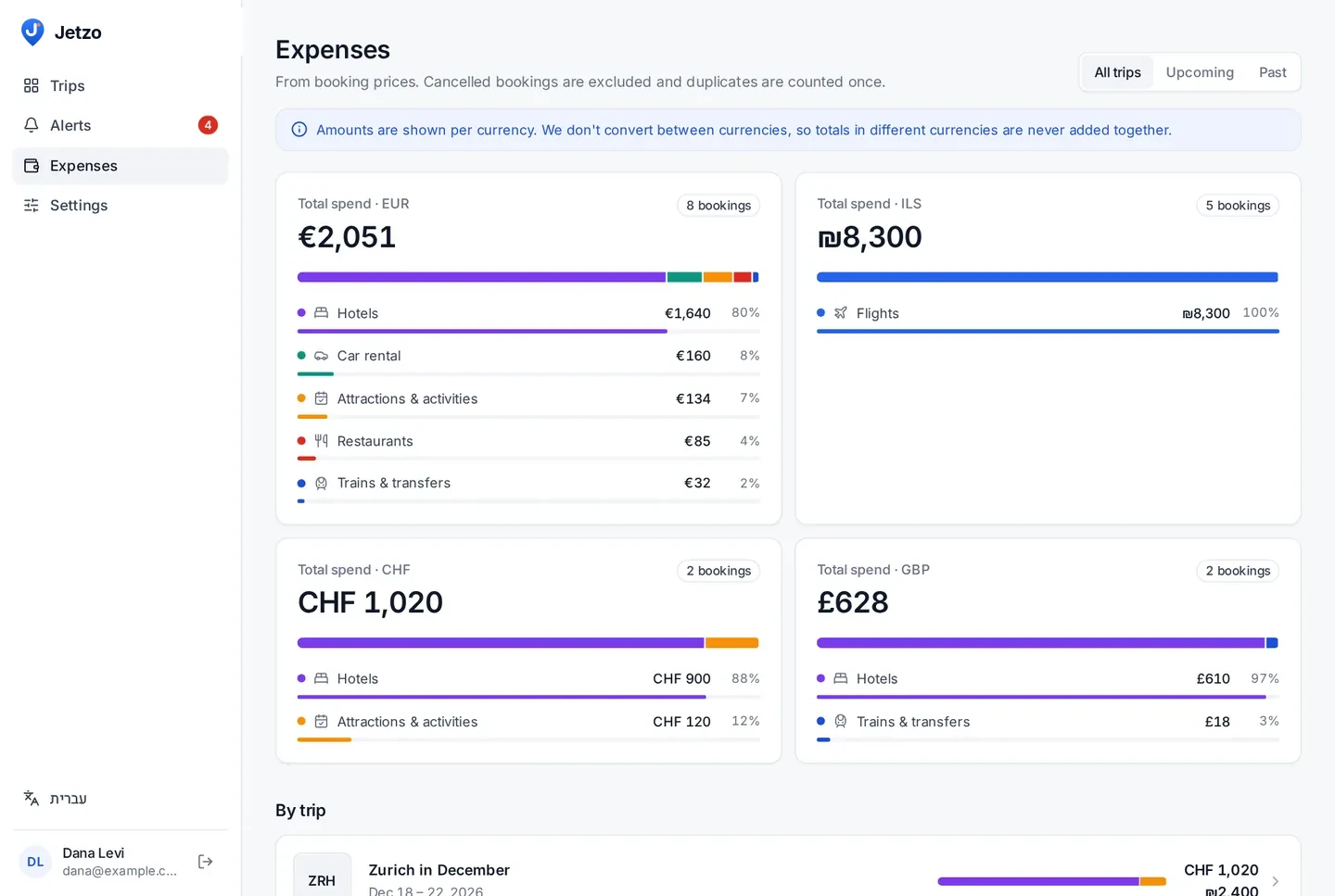This screenshot has height=896, width=1335.
Task: Open the Zurich in December trip title
Action: click(439, 870)
